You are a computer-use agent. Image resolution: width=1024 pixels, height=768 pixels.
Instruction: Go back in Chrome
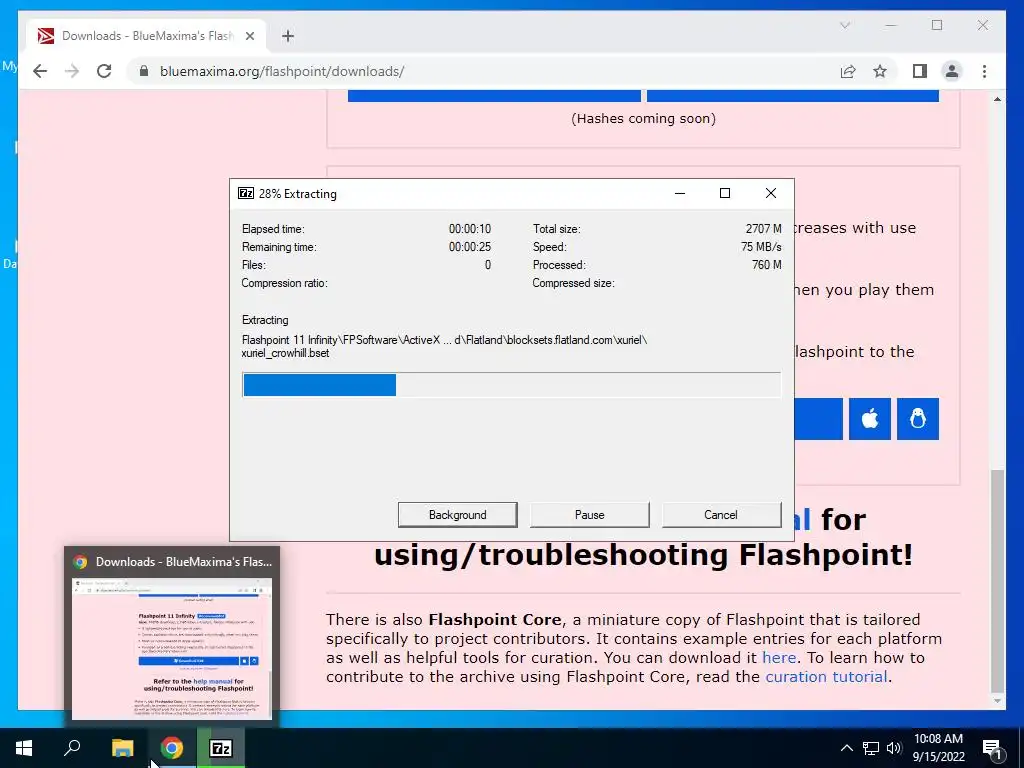pyautogui.click(x=40, y=71)
